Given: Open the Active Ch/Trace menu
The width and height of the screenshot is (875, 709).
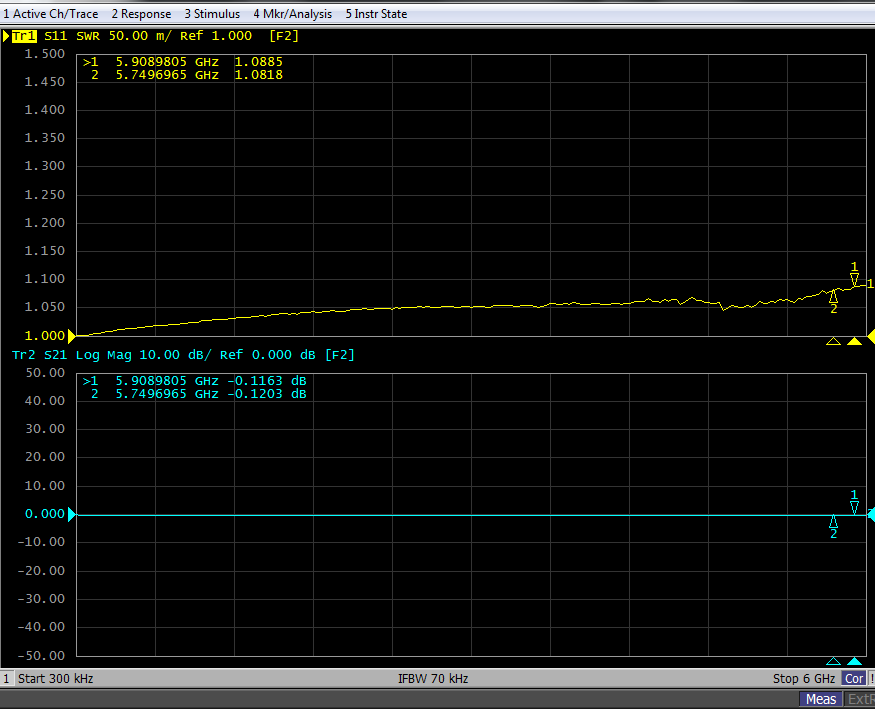Looking at the screenshot, I should pos(51,14).
